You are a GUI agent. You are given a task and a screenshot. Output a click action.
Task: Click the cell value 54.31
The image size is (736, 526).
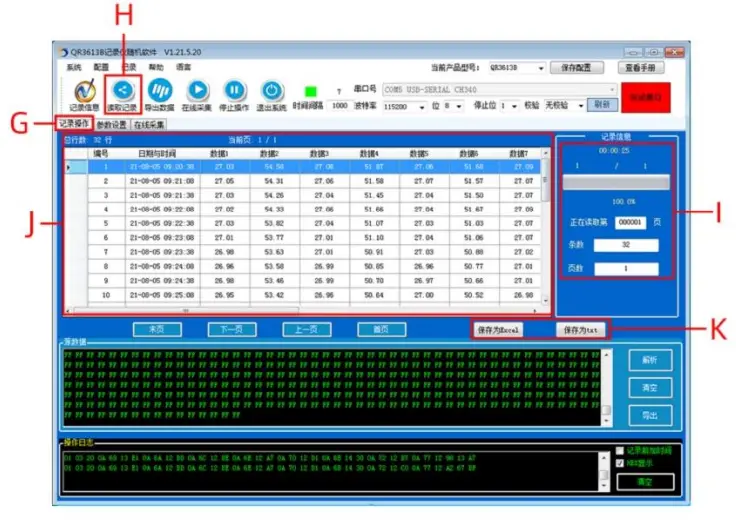click(x=274, y=181)
